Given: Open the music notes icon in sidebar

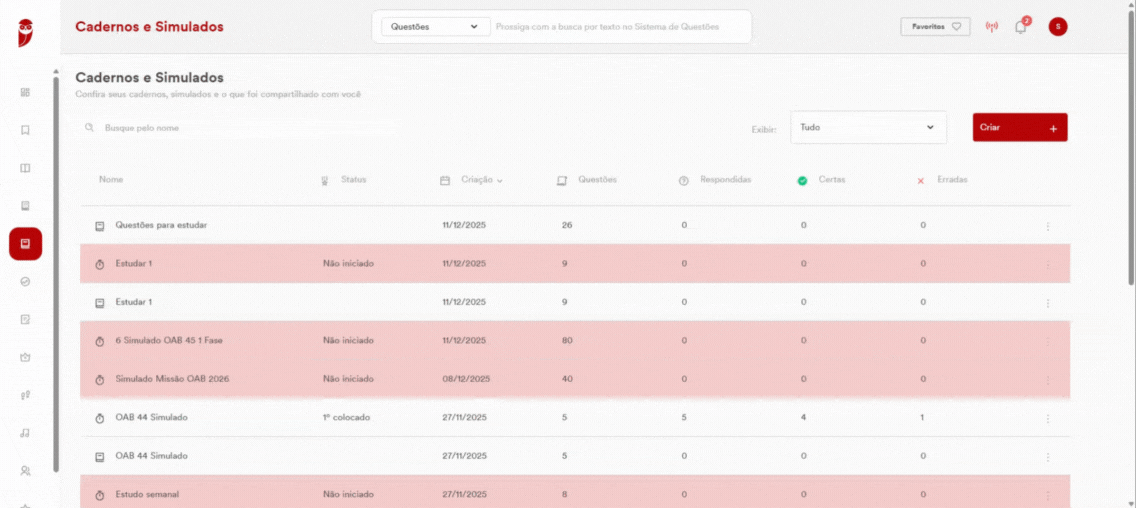Looking at the screenshot, I should point(25,433).
